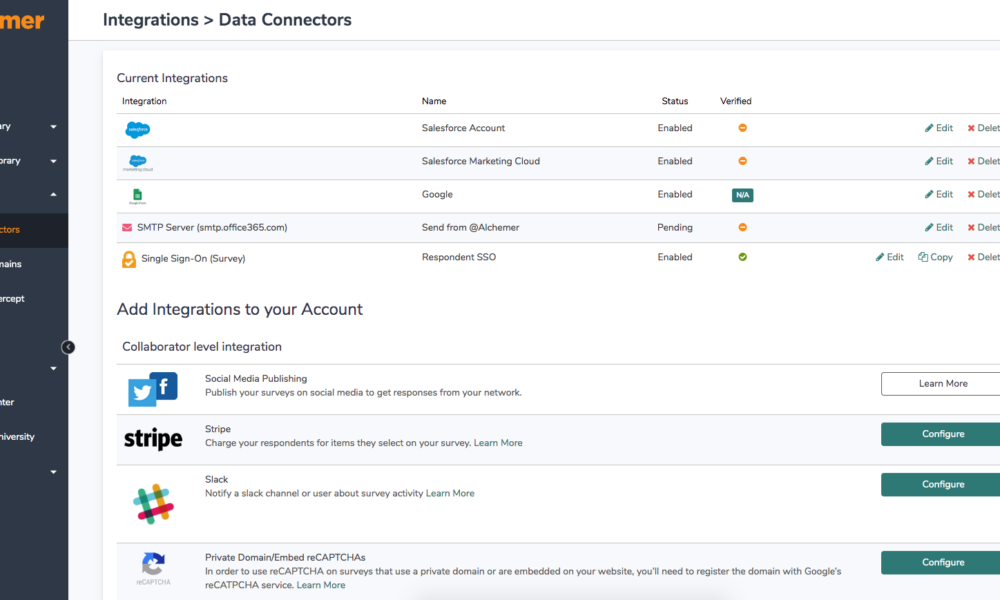The image size is (1000, 600).
Task: Copy the Respondent SSO integration
Action: point(936,257)
